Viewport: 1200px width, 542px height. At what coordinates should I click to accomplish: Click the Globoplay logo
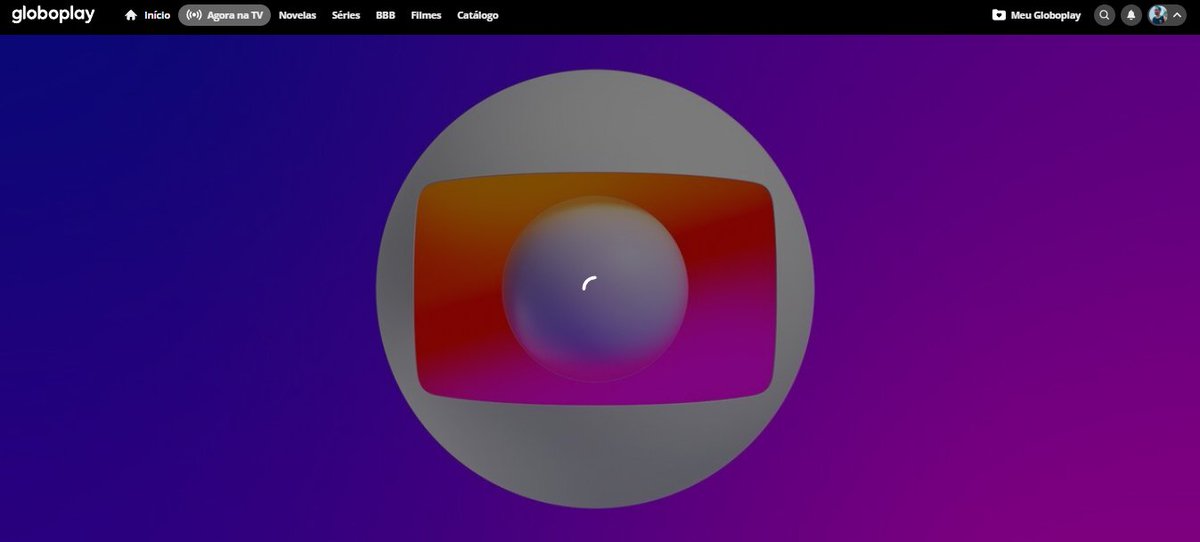click(53, 15)
